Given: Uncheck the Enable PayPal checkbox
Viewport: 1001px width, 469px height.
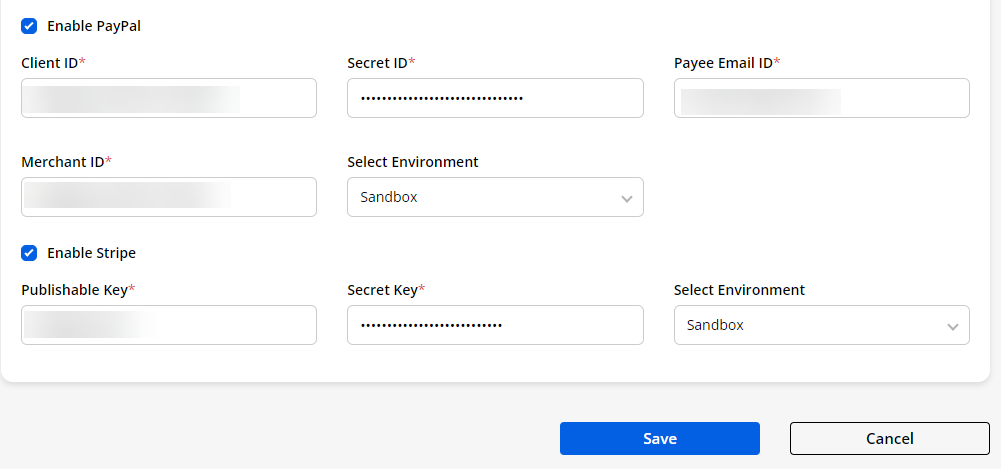Looking at the screenshot, I should click(x=29, y=26).
